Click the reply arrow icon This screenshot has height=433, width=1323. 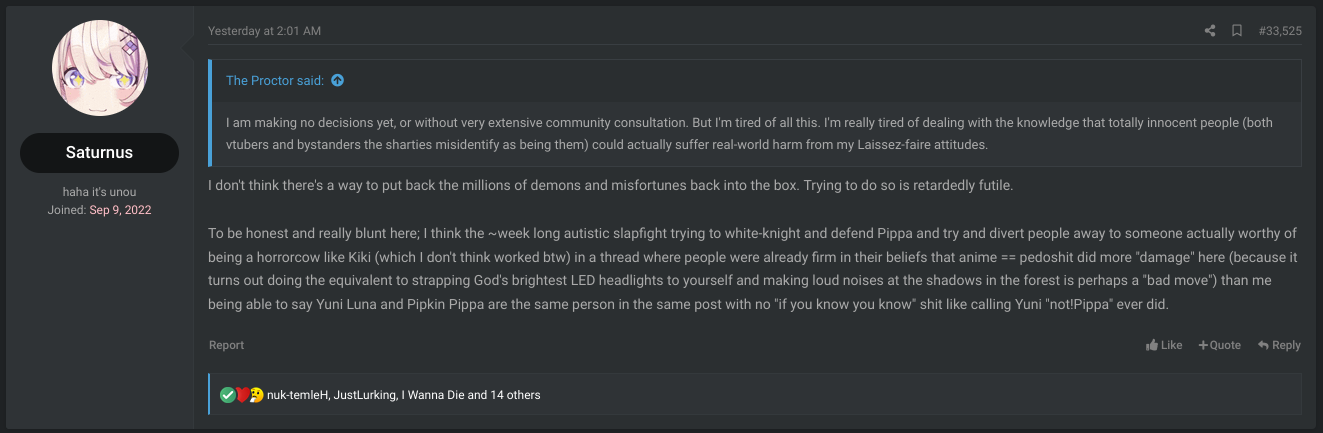[x=1263, y=345]
